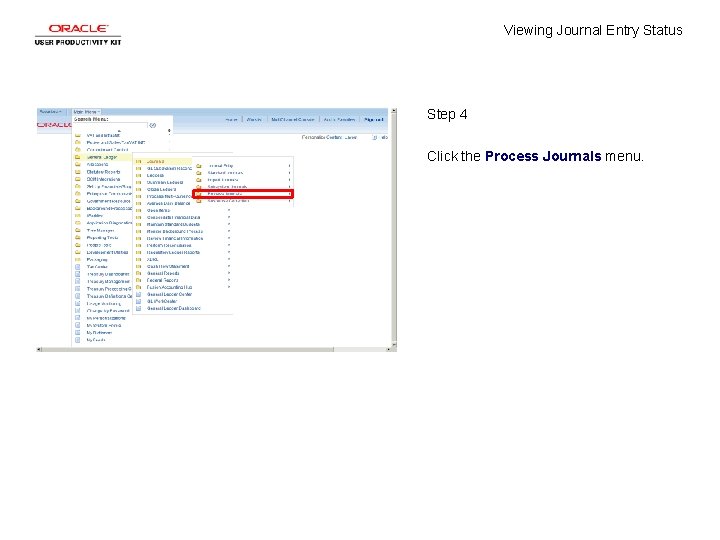This screenshot has width=720, height=540.
Task: Click the Search Menu go icon
Action: (153, 125)
